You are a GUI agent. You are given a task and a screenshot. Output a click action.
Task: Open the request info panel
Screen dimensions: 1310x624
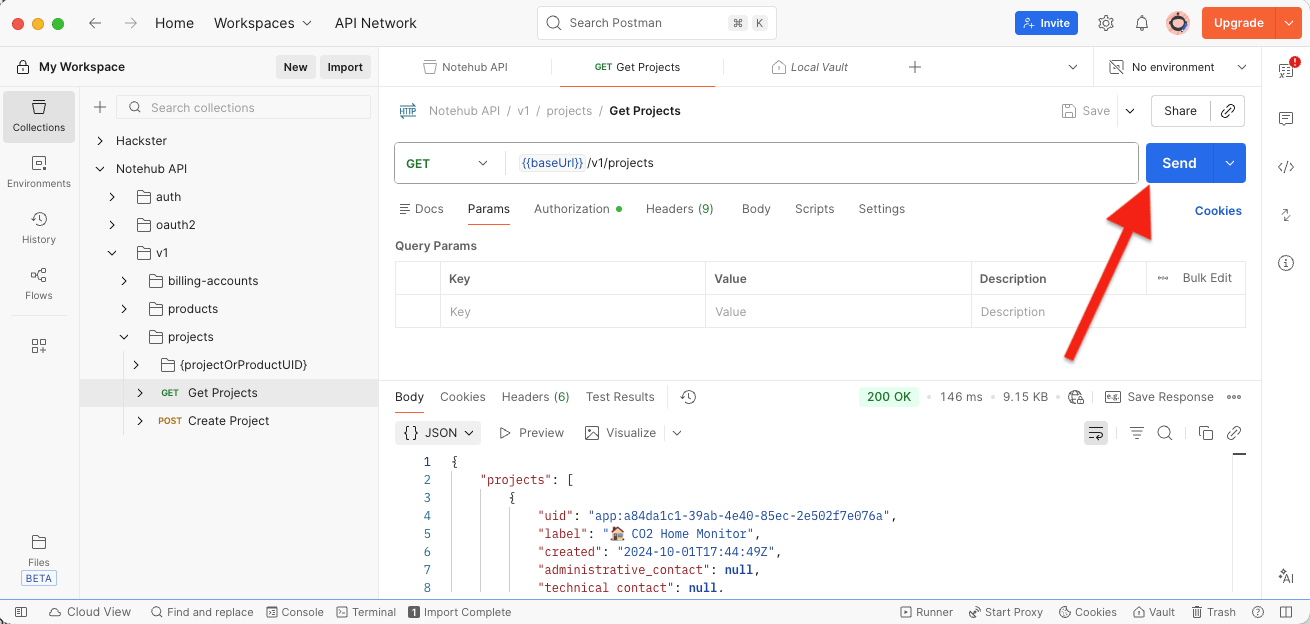1286,263
